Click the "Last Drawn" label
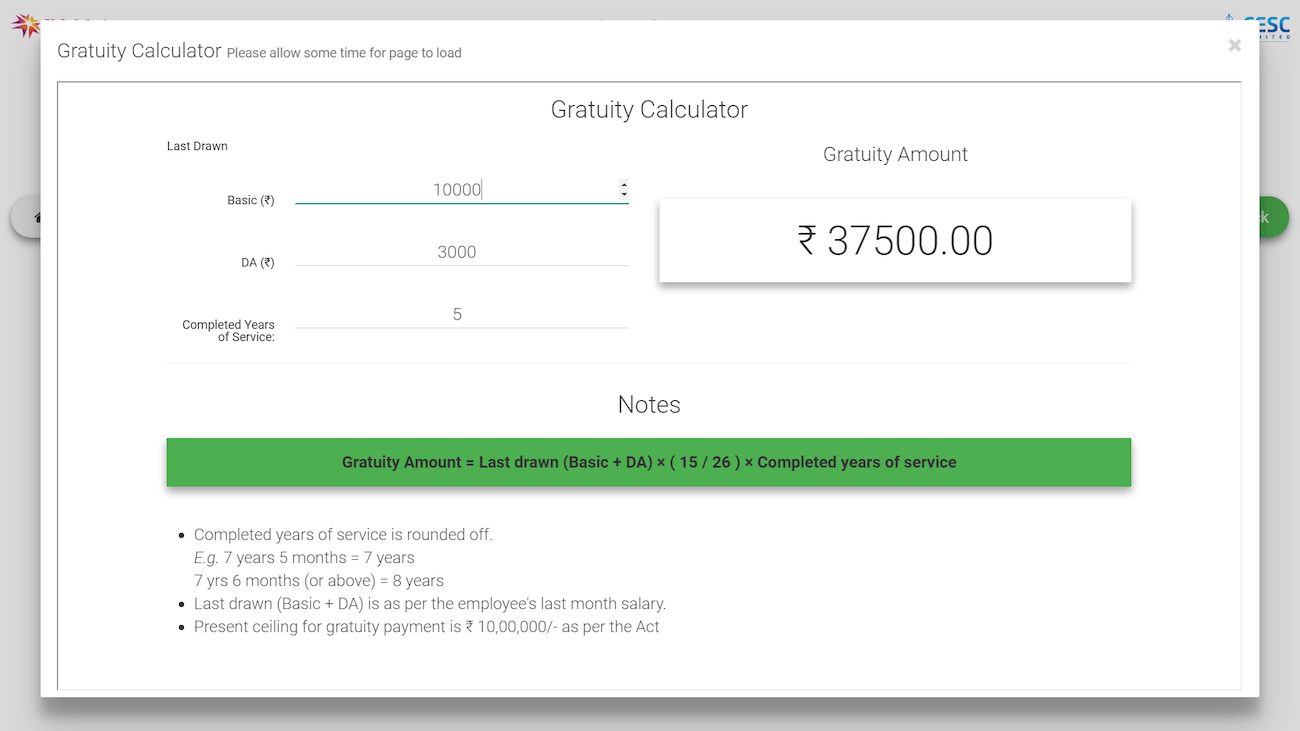This screenshot has height=731, width=1300. [197, 146]
